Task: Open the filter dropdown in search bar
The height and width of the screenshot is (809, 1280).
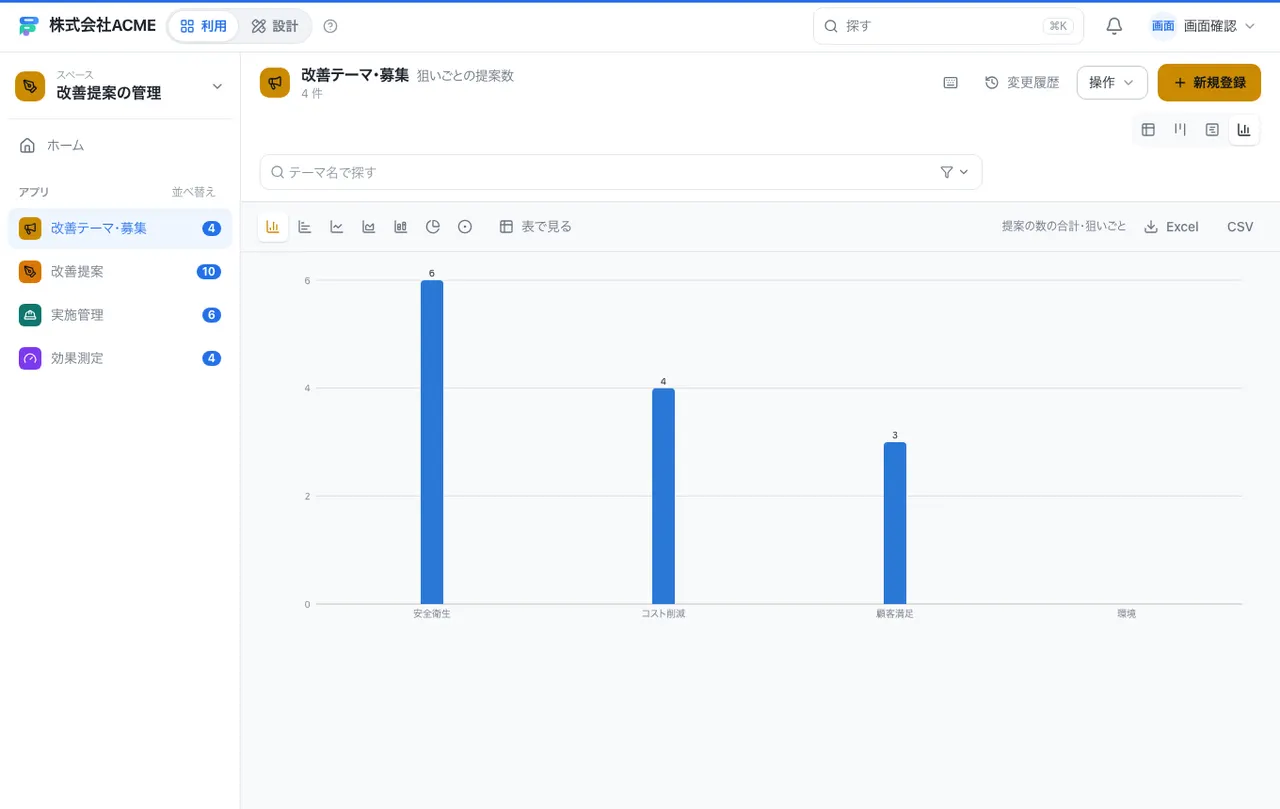Action: (x=955, y=172)
